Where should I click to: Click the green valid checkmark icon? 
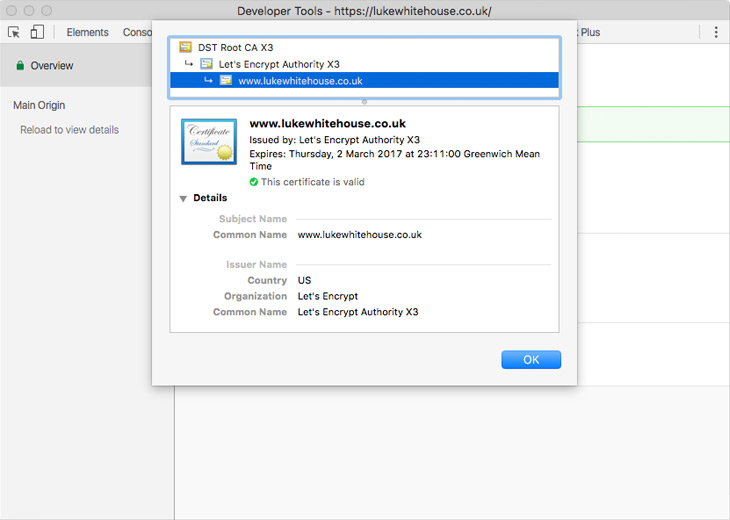click(254, 182)
